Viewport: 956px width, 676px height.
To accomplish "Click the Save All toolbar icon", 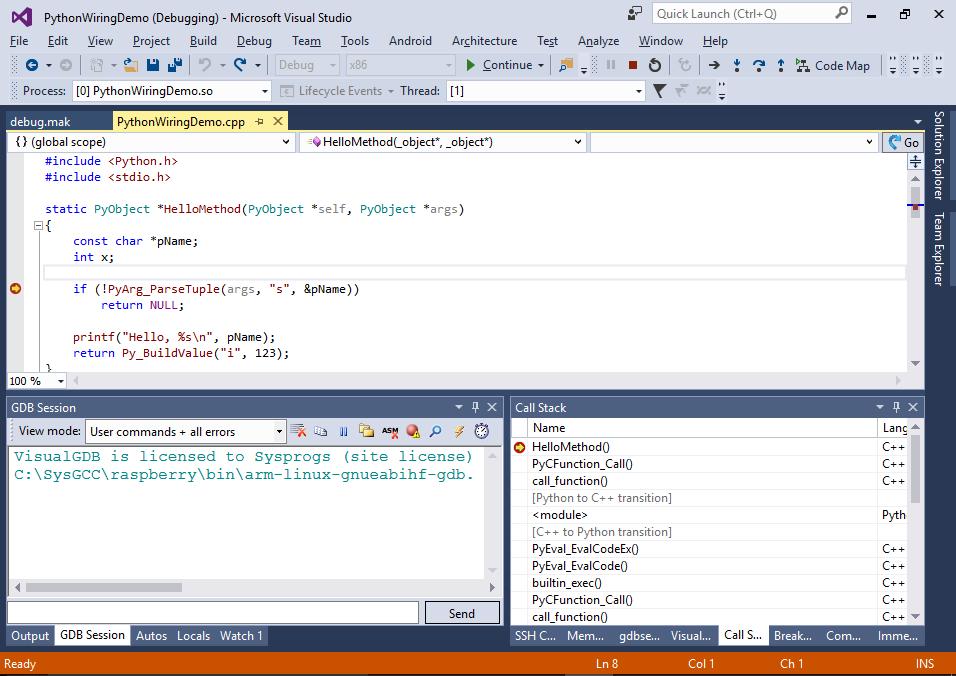I will 175,65.
